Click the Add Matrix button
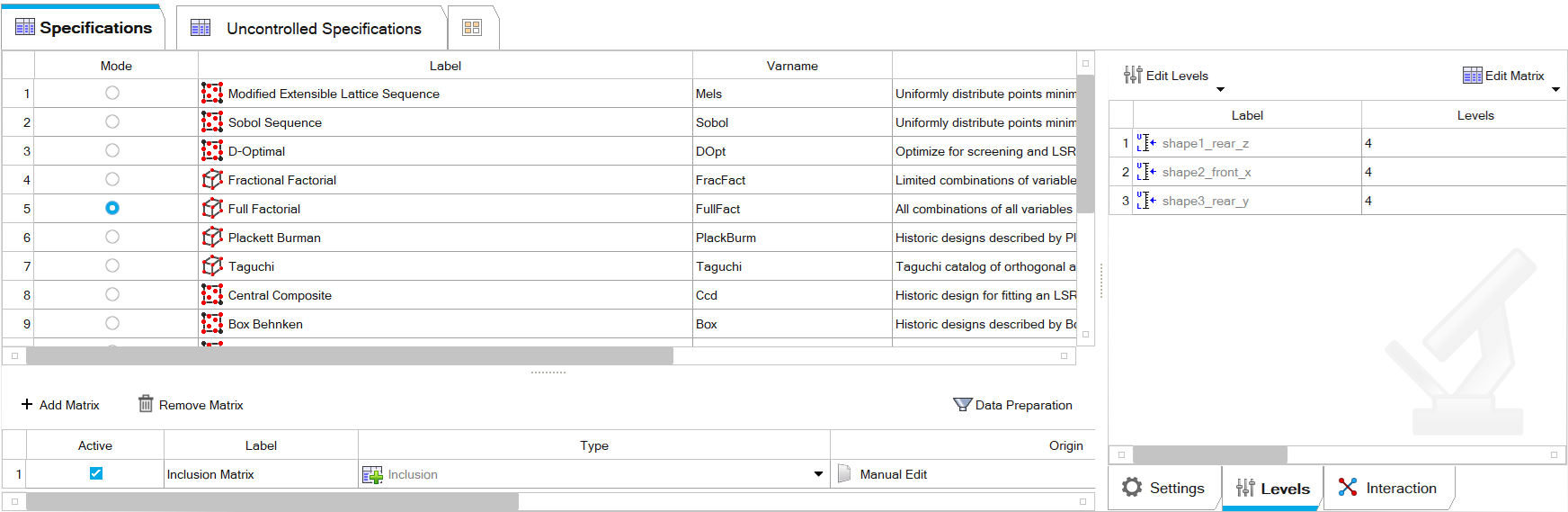The width and height of the screenshot is (1568, 512). click(60, 405)
